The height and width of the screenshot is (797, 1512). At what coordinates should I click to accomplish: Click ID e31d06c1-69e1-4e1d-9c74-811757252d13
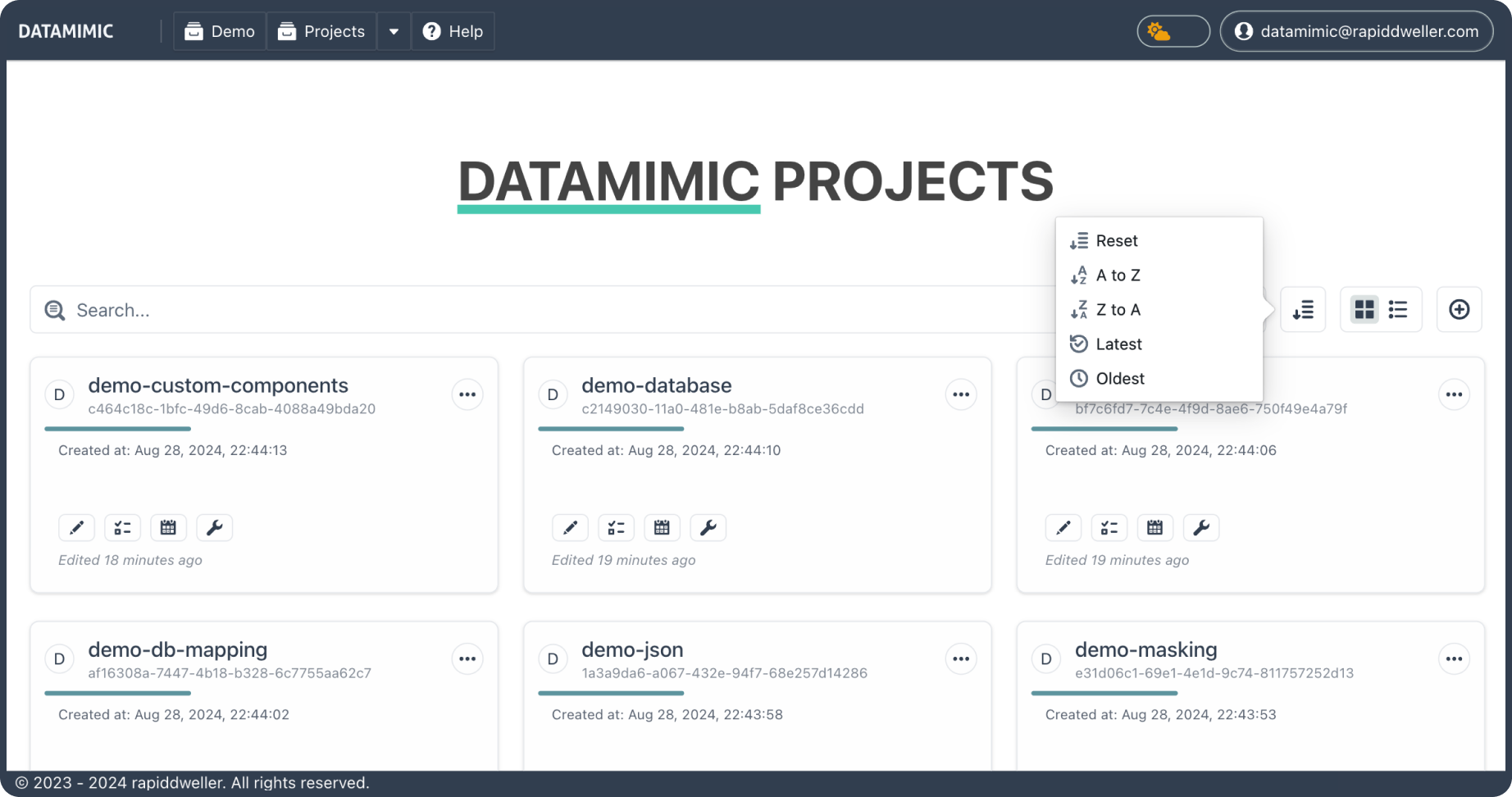[x=1214, y=673]
